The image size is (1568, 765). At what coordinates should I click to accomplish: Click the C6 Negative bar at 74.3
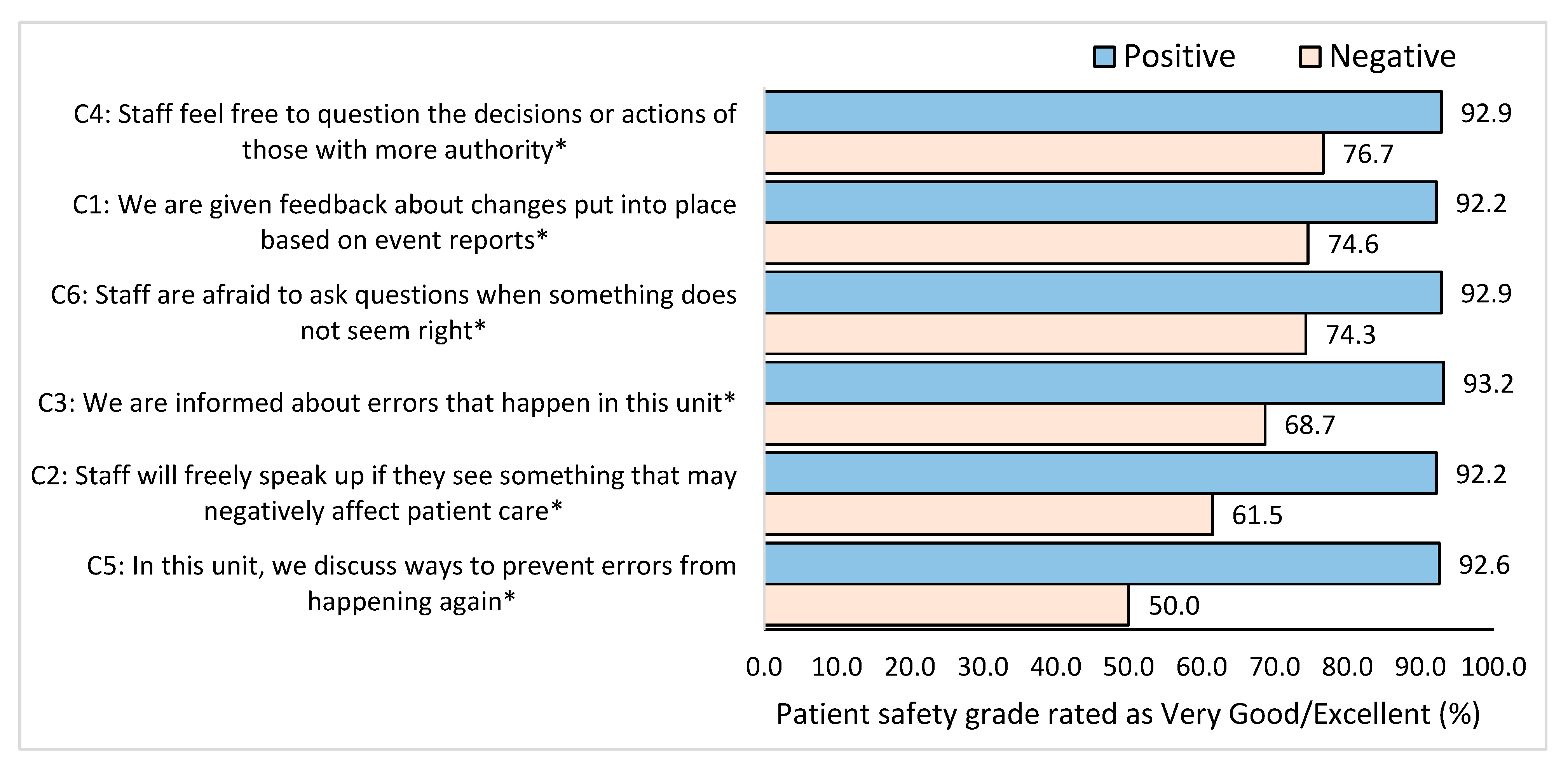[x=1035, y=334]
